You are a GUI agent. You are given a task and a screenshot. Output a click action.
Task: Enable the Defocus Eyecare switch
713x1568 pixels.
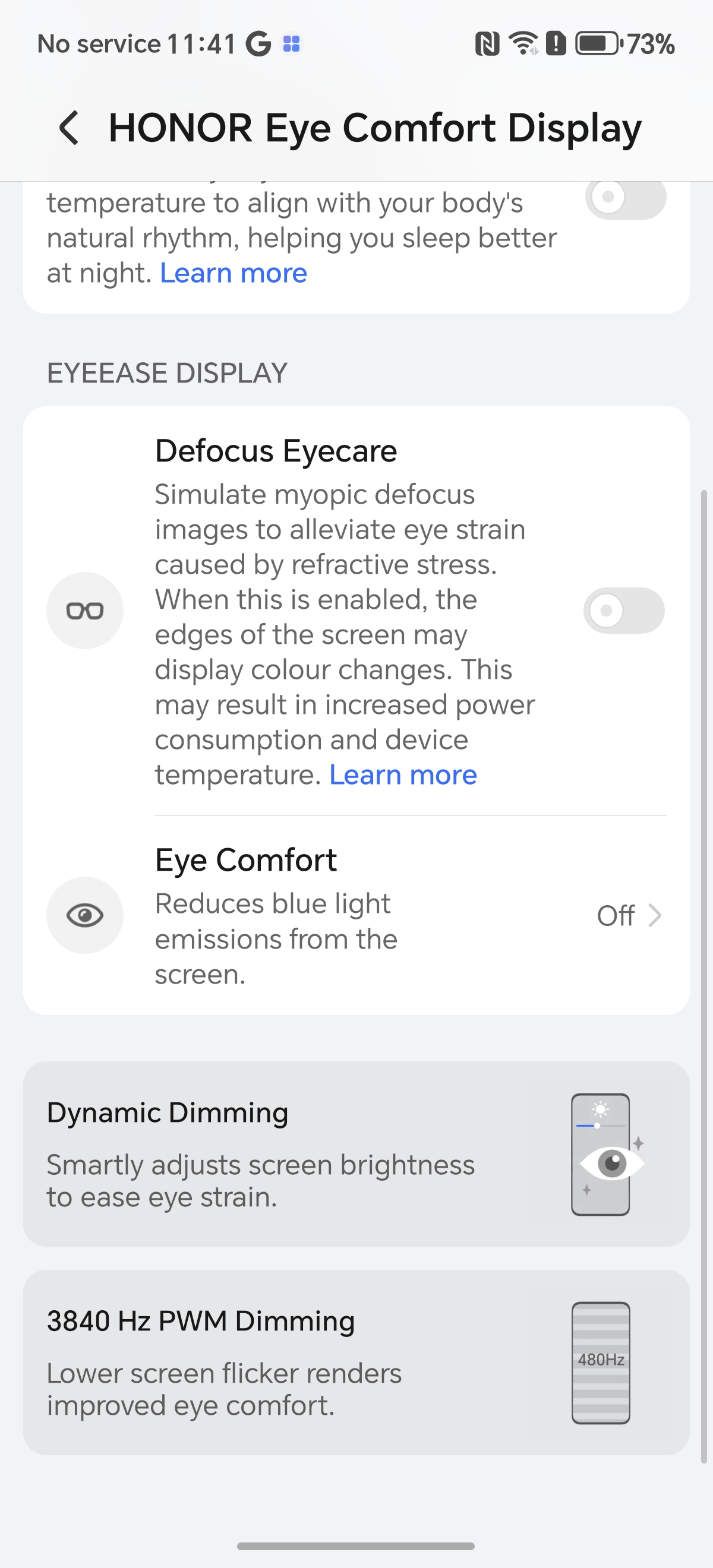(x=623, y=611)
